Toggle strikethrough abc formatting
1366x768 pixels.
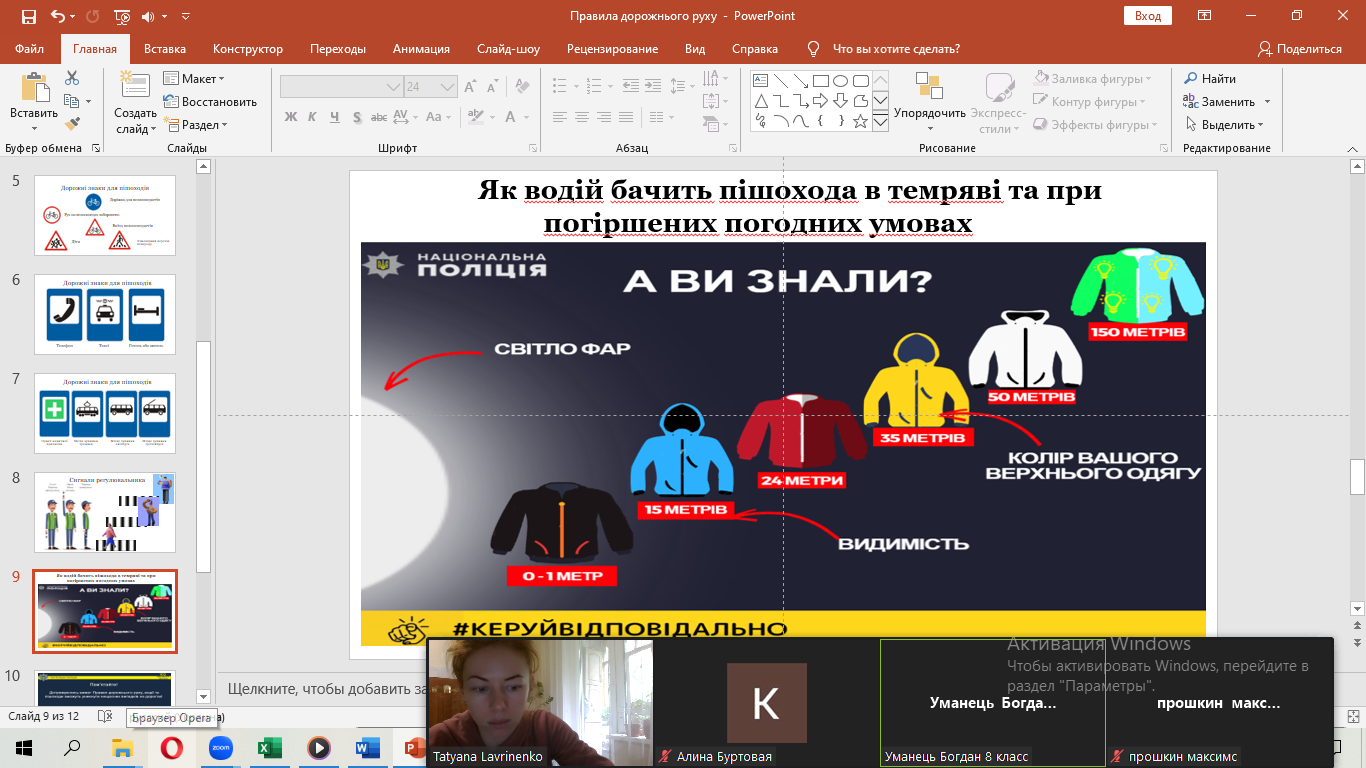click(381, 116)
